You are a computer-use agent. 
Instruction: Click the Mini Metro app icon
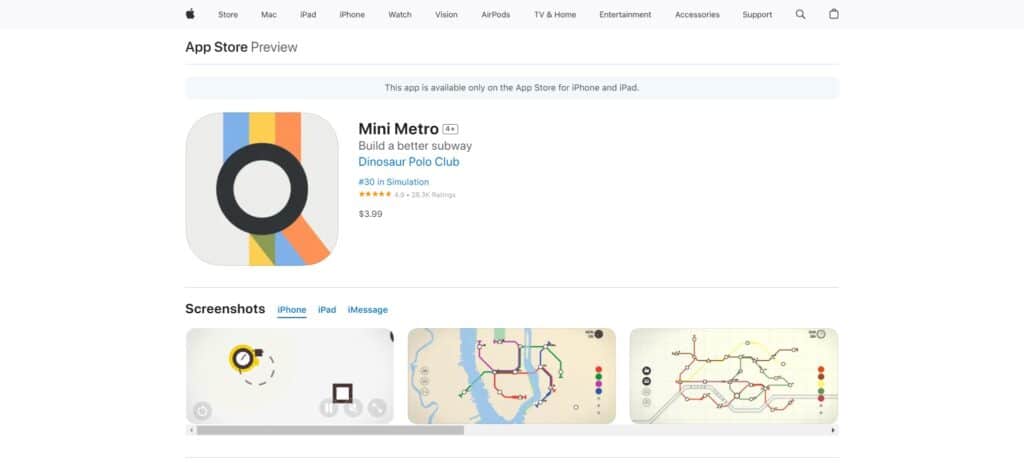(x=262, y=189)
